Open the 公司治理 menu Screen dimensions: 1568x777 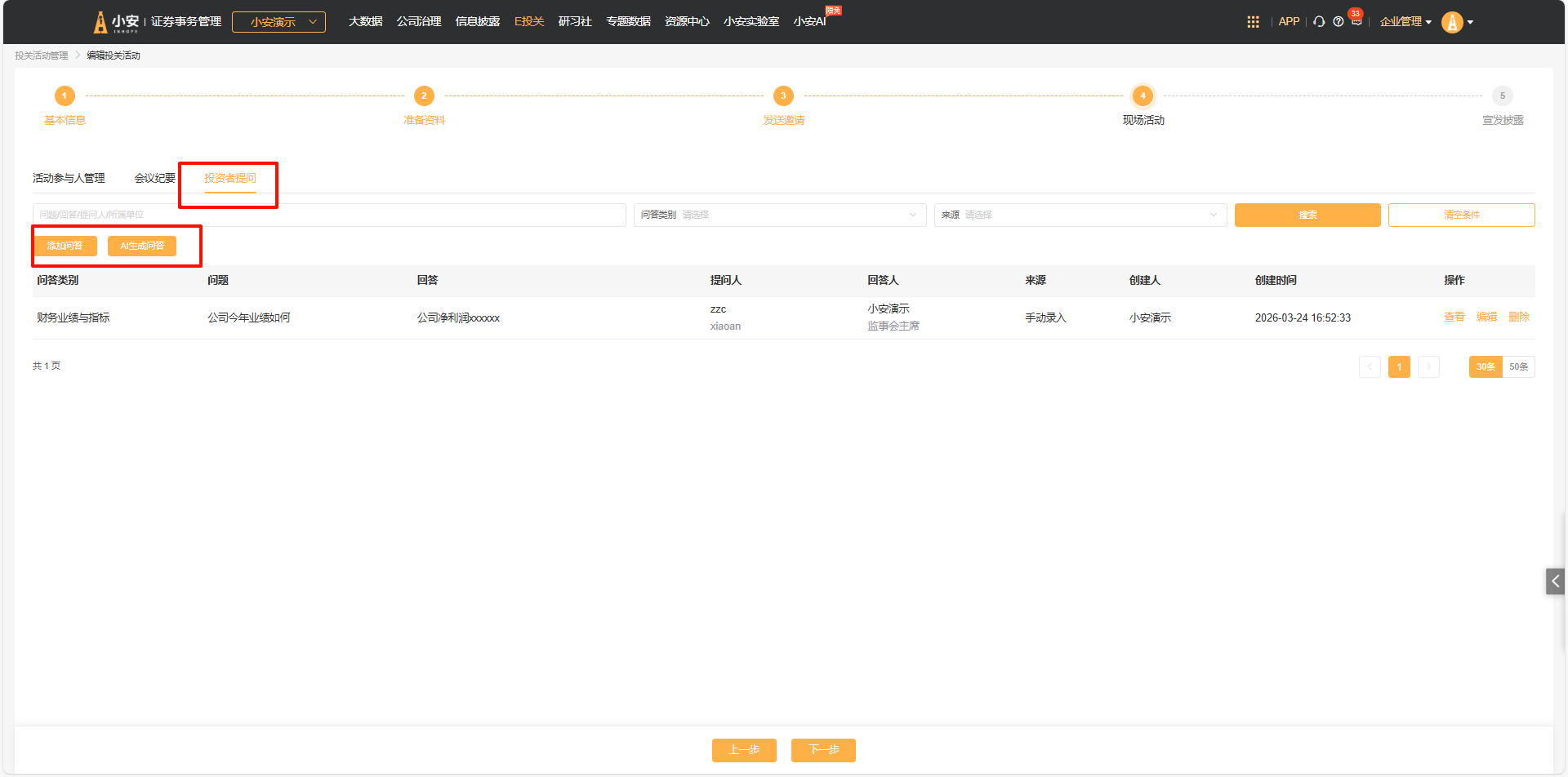pos(419,22)
